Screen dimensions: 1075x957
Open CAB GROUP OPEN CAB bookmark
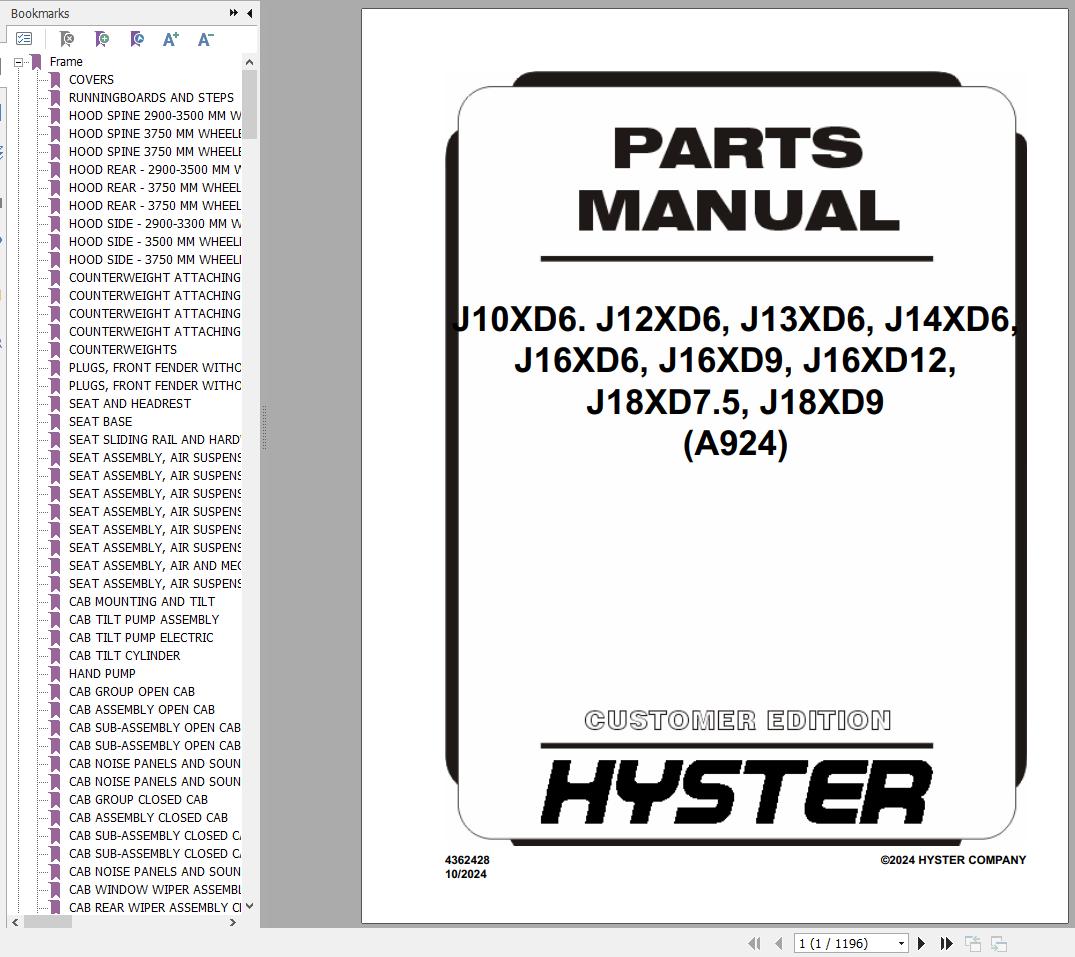[x=132, y=691]
